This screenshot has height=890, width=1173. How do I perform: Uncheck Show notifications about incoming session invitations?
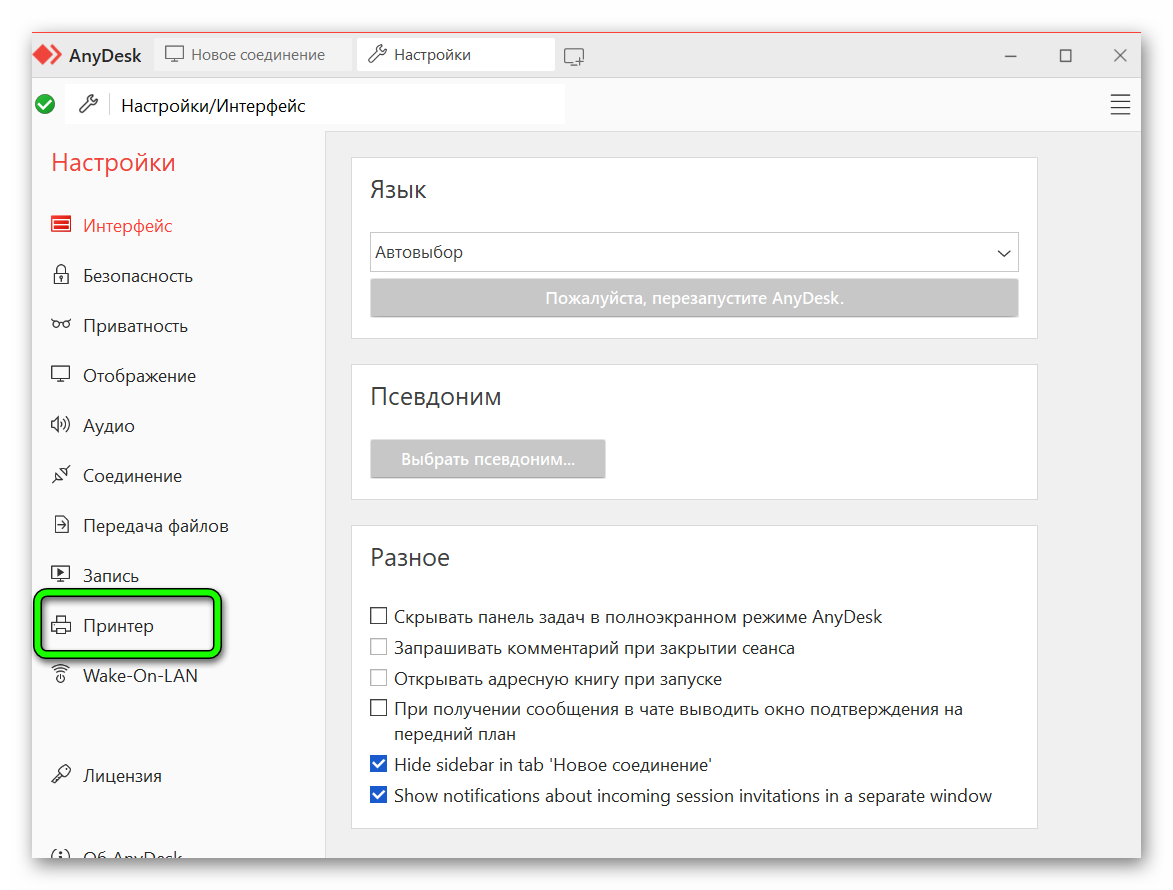[379, 794]
